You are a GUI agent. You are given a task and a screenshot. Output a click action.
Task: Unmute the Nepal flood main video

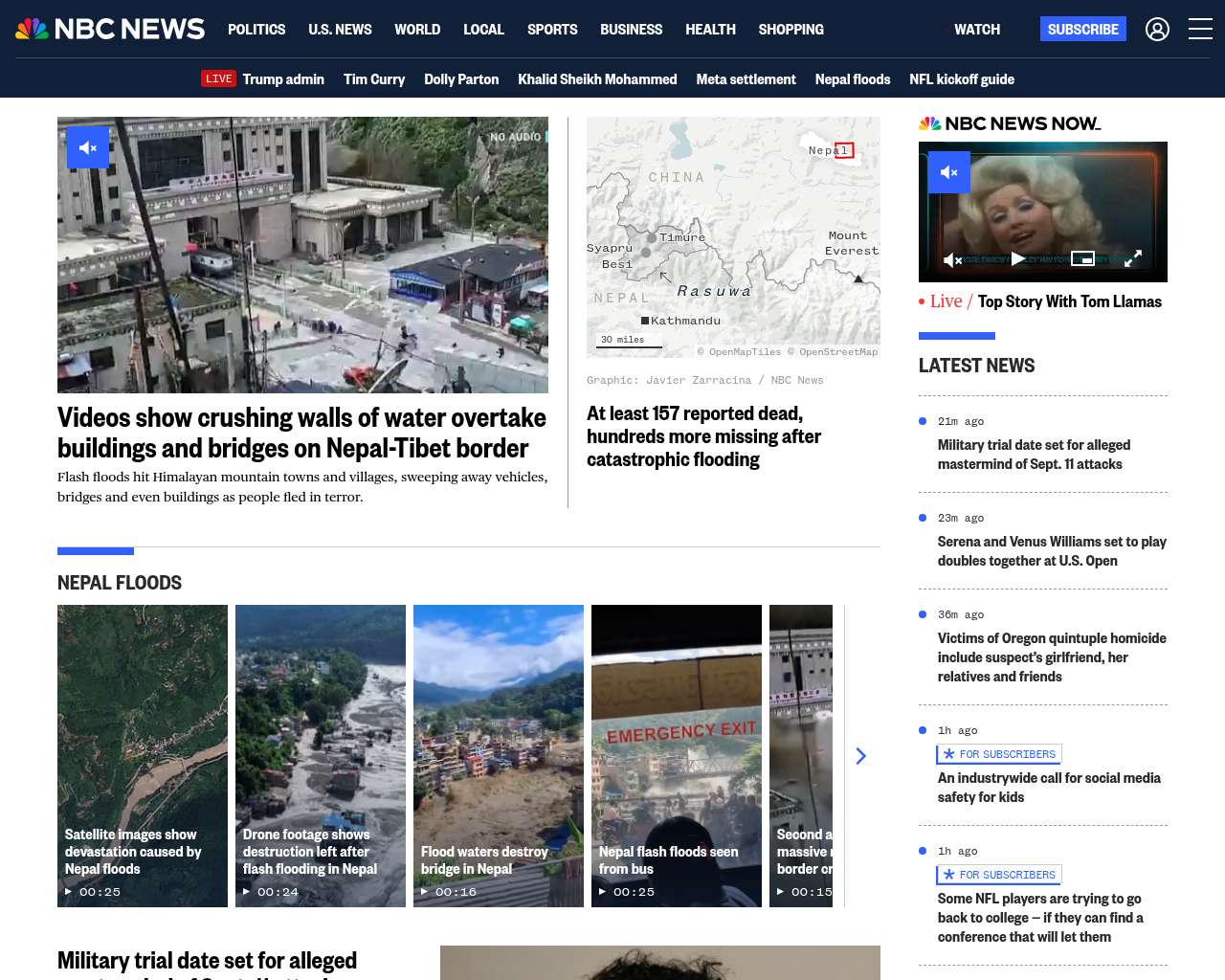[88, 147]
